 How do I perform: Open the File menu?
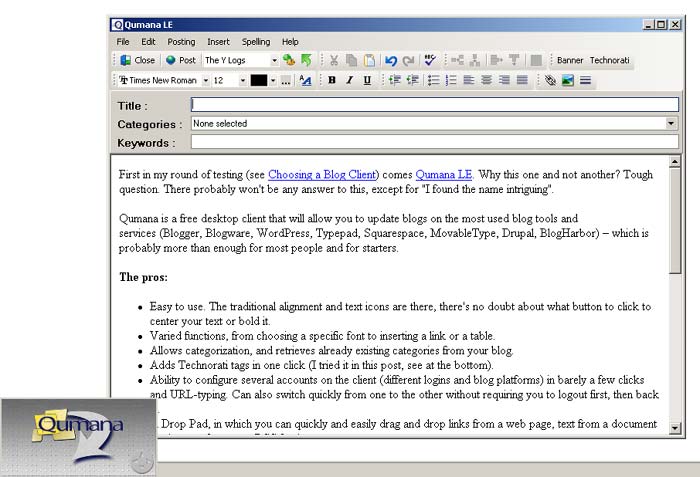point(123,42)
